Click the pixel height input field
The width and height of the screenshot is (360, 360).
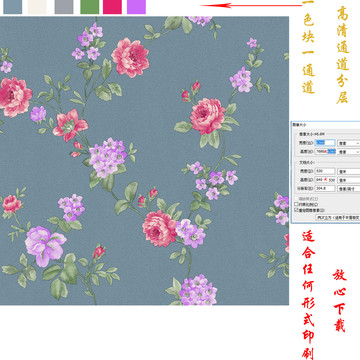coord(325,152)
